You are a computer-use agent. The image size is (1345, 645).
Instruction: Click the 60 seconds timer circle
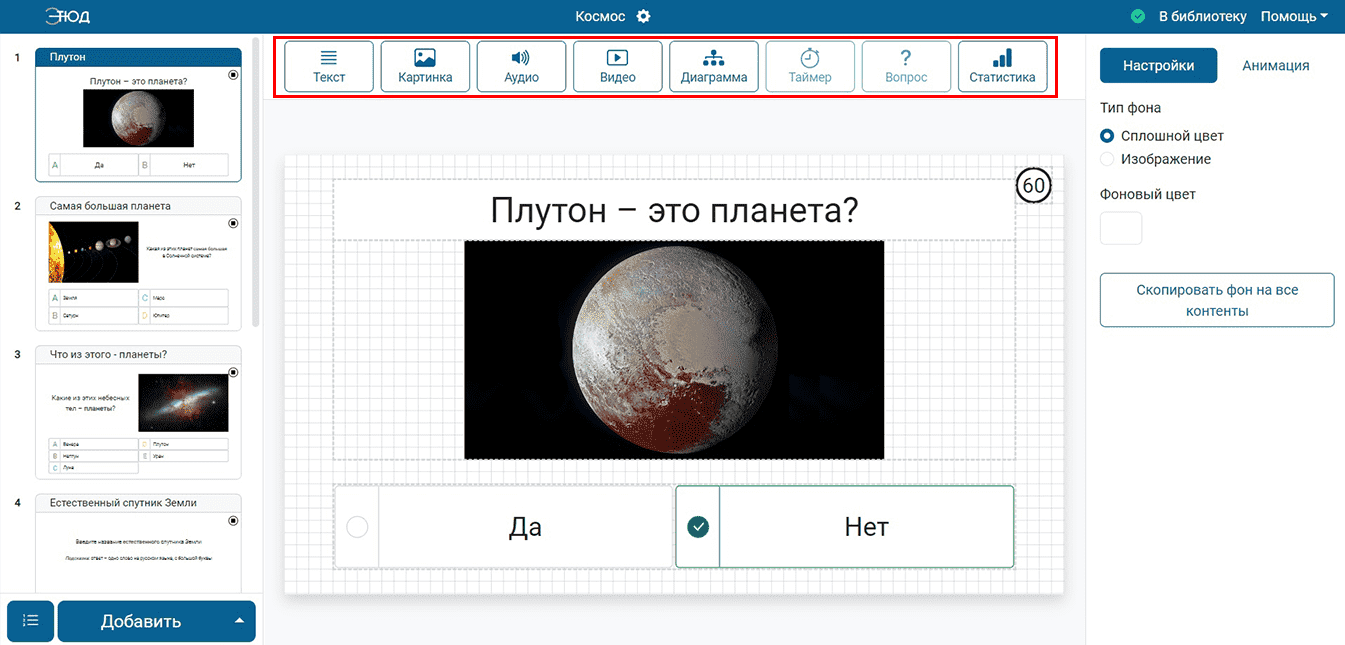point(1033,185)
